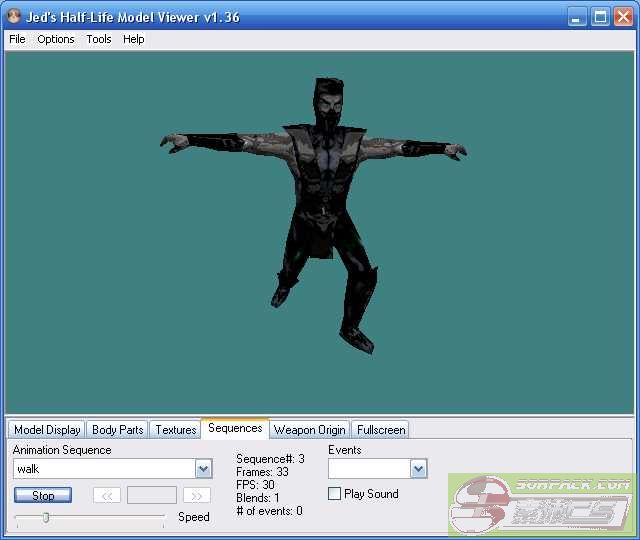Open the Help menu

tap(134, 39)
